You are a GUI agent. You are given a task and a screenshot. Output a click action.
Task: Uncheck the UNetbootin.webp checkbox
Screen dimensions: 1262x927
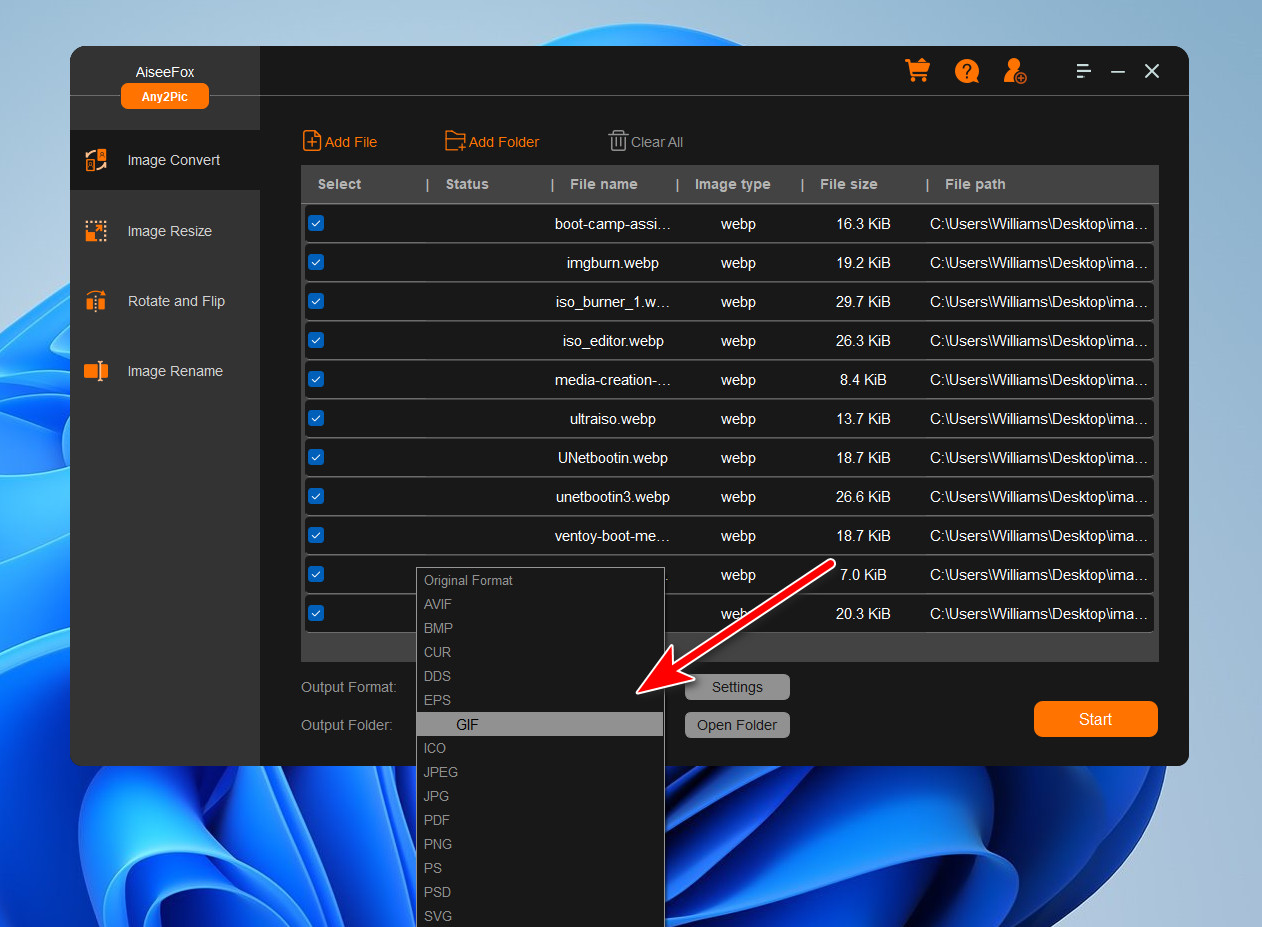[316, 457]
